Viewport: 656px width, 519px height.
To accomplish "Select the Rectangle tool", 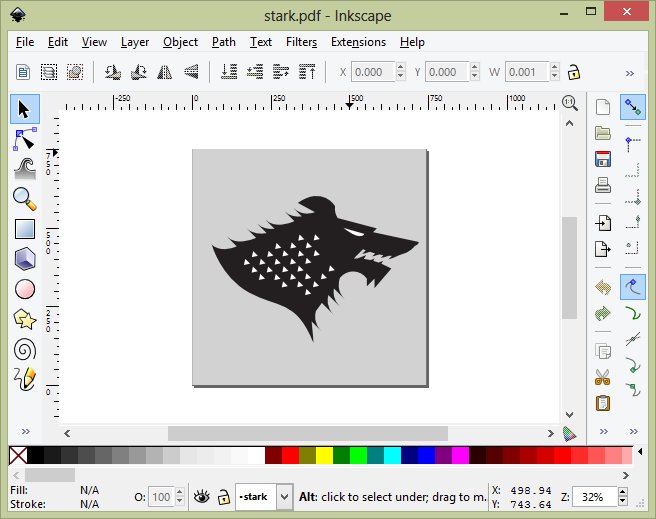I will (x=25, y=229).
